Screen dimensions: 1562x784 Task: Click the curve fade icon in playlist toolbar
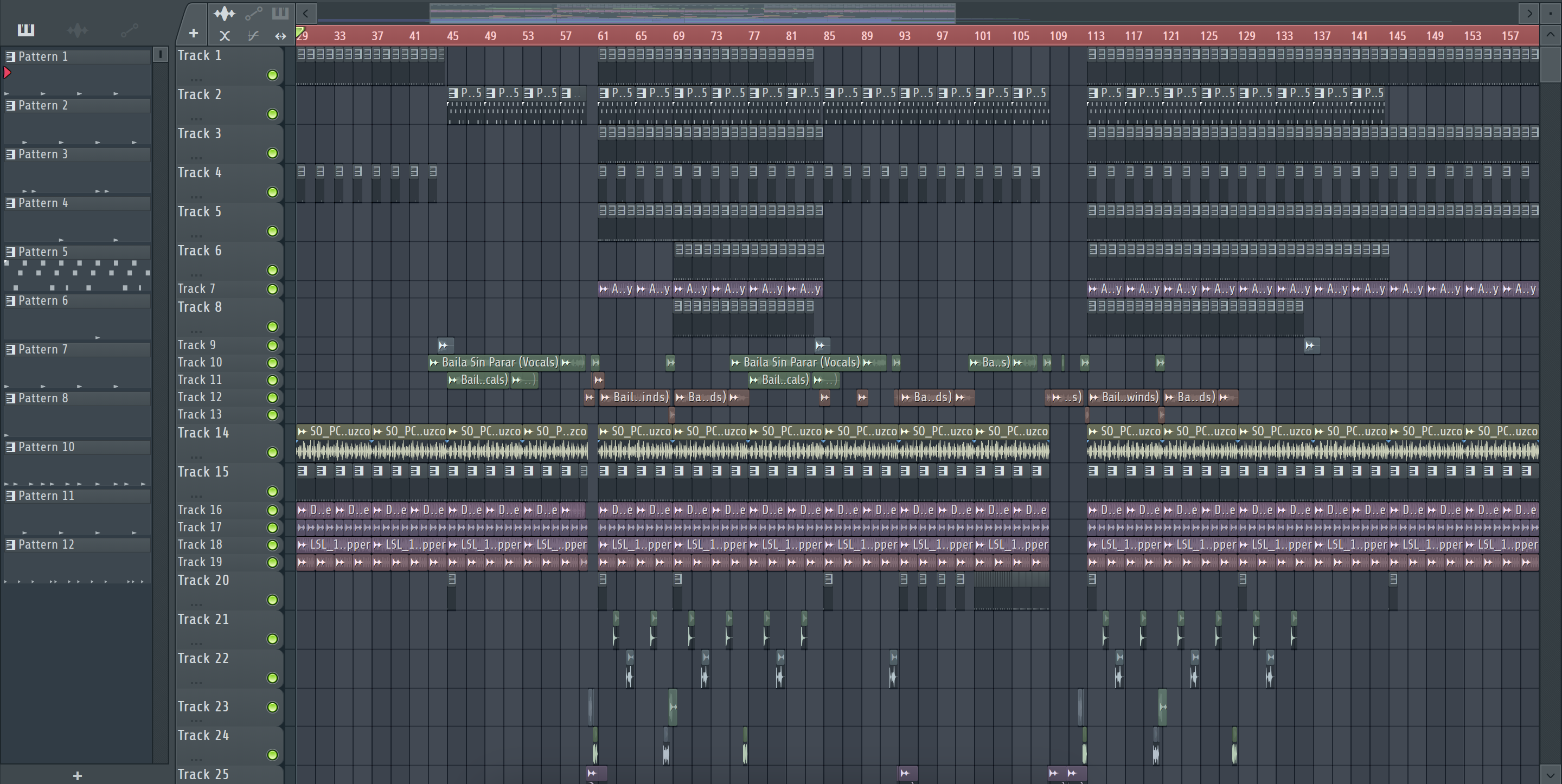(x=253, y=36)
